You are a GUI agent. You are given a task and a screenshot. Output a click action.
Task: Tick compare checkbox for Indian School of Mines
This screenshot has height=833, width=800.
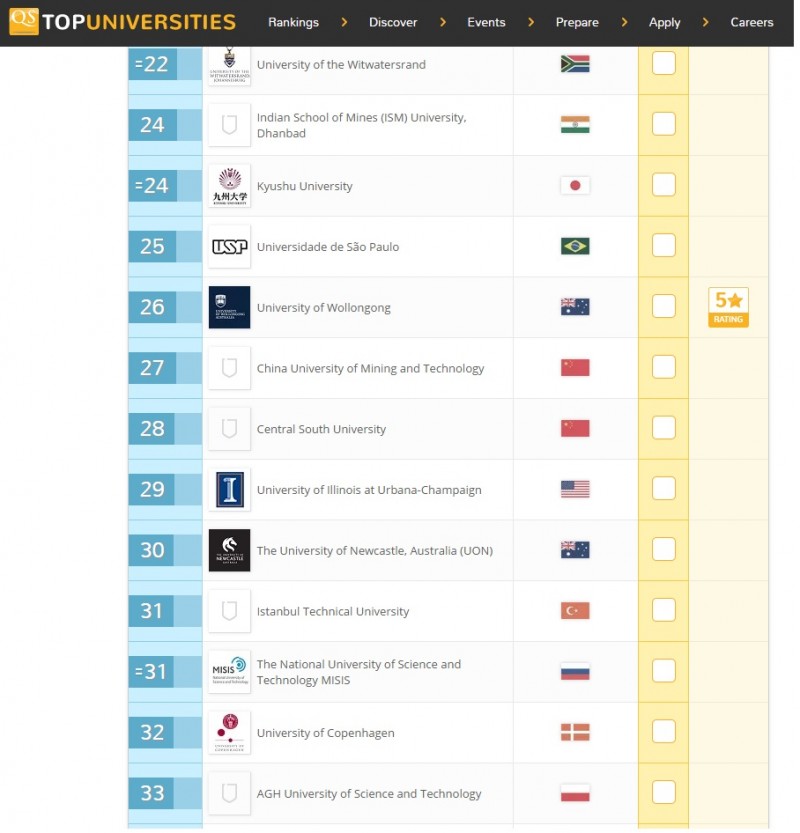point(663,124)
